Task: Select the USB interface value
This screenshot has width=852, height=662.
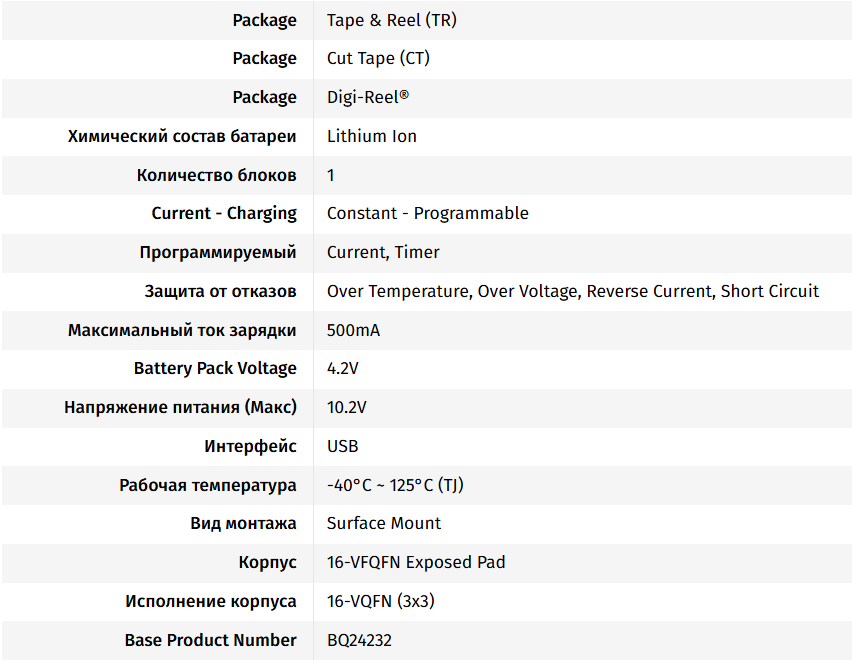Action: 342,446
